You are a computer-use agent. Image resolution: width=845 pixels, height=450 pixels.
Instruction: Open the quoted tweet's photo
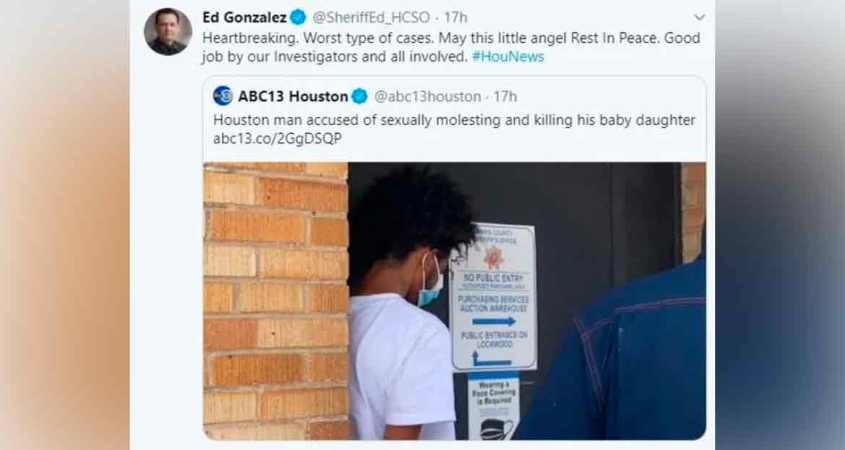(454, 301)
